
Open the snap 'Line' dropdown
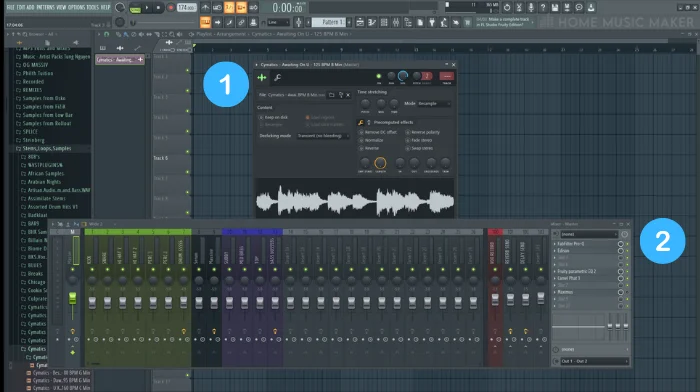coord(278,22)
